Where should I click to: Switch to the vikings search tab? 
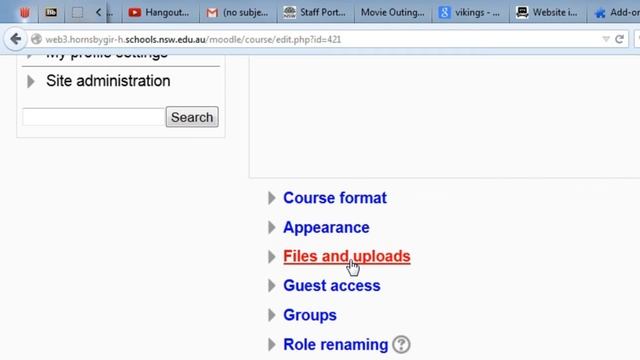click(x=470, y=12)
